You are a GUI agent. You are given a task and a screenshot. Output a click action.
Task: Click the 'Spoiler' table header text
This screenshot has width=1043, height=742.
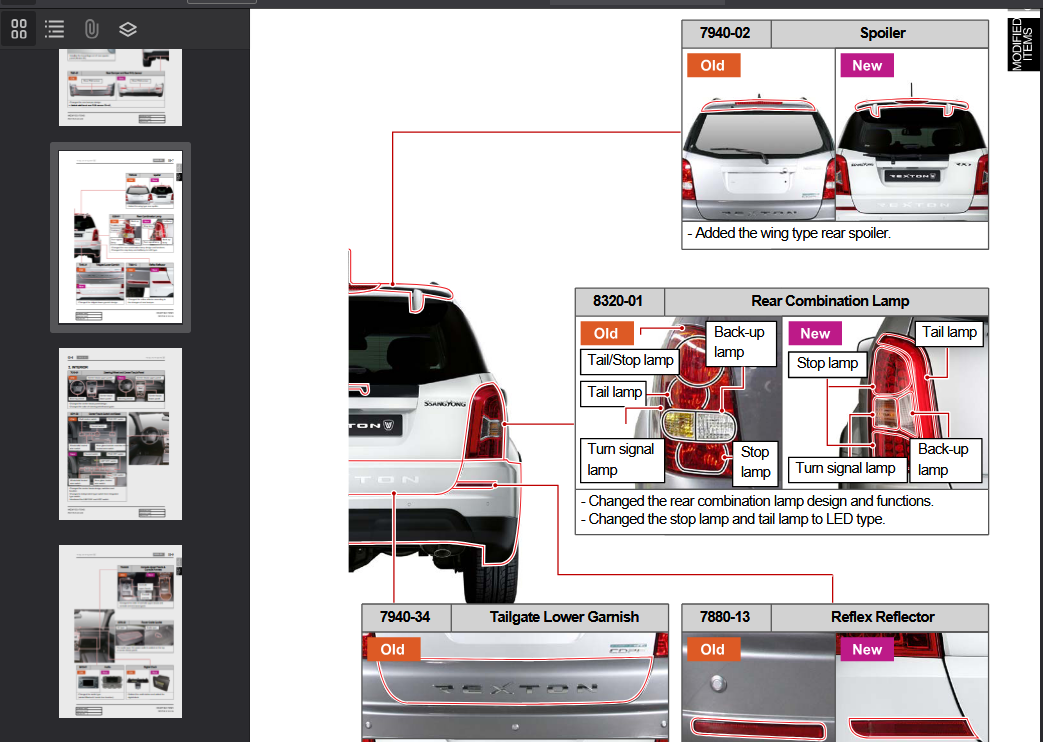tap(882, 33)
